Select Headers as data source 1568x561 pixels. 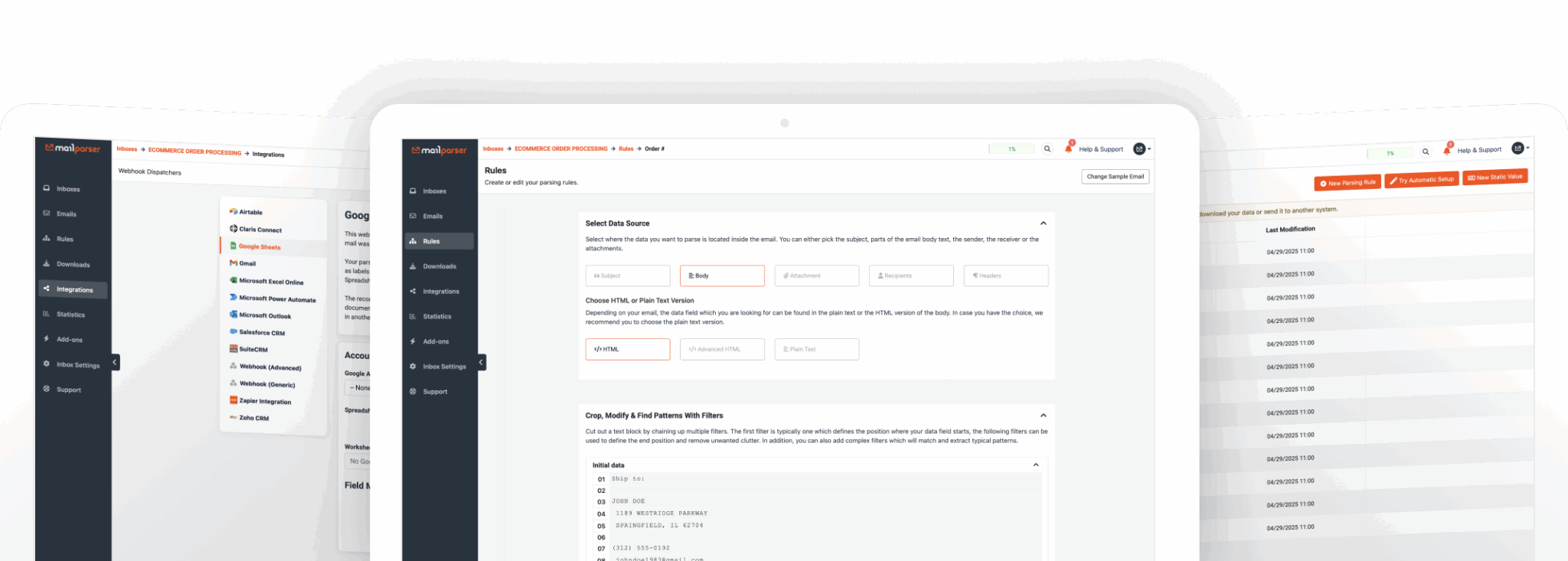coord(1006,276)
